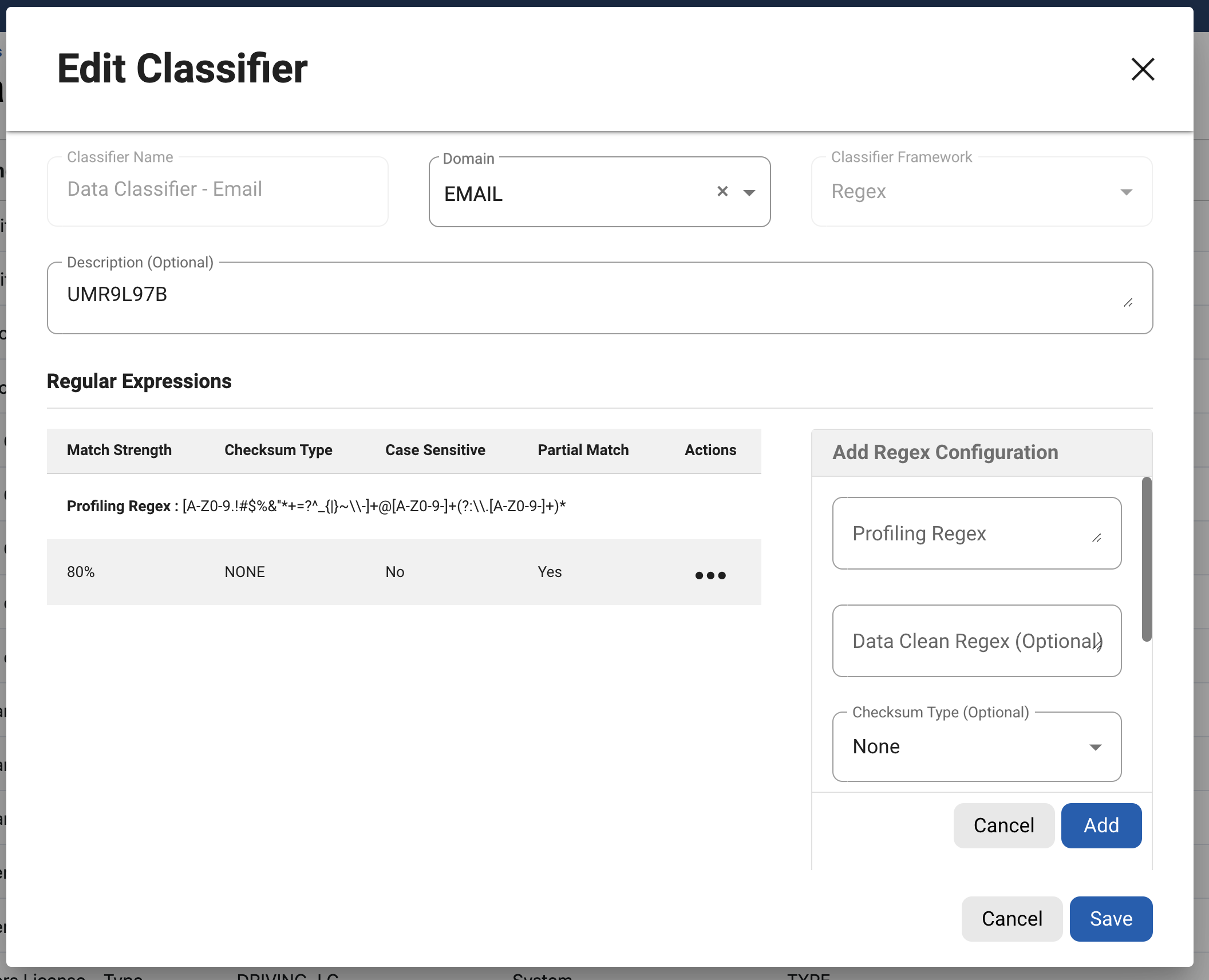The height and width of the screenshot is (980, 1209).
Task: Click the Add button in Regex Configuration
Action: [x=1100, y=825]
